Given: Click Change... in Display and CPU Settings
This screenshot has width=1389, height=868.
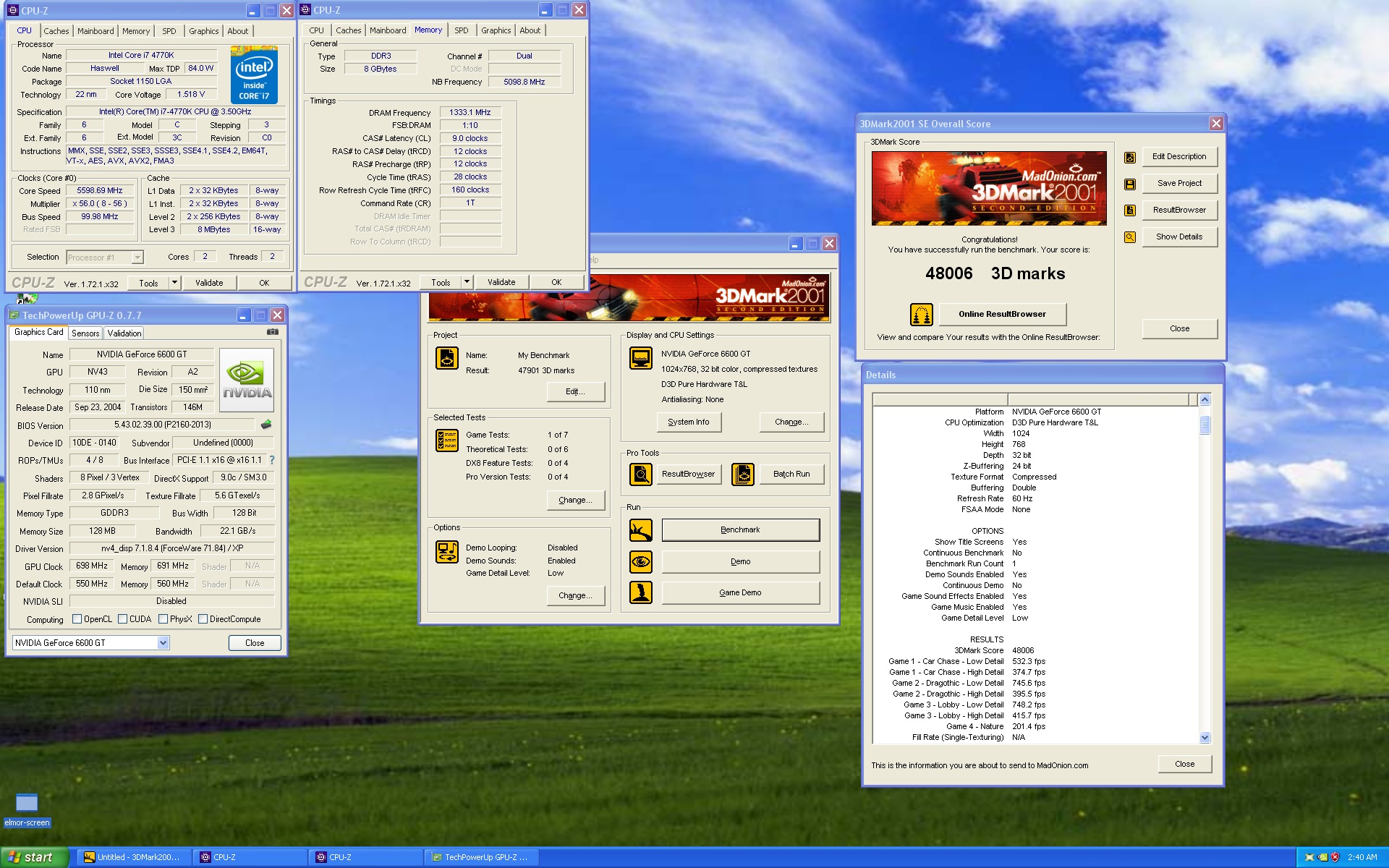Looking at the screenshot, I should (791, 422).
